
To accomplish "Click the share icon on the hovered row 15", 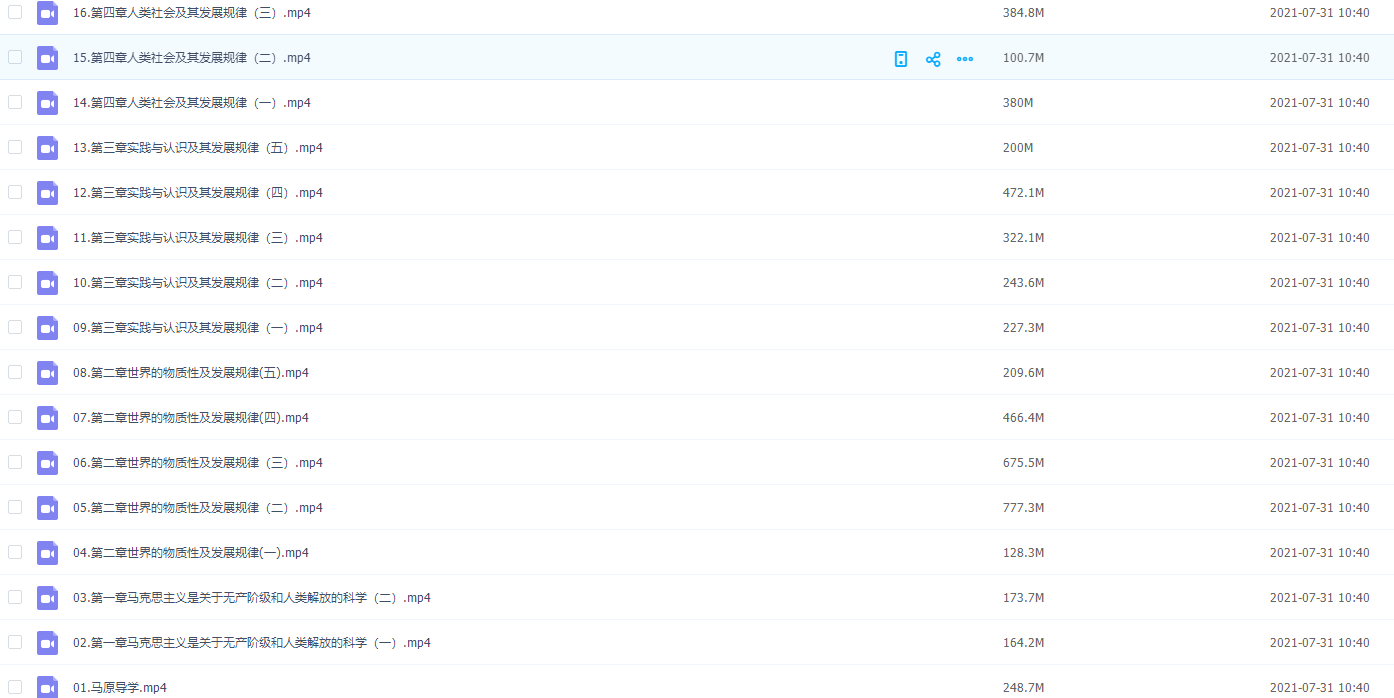I will (x=933, y=59).
